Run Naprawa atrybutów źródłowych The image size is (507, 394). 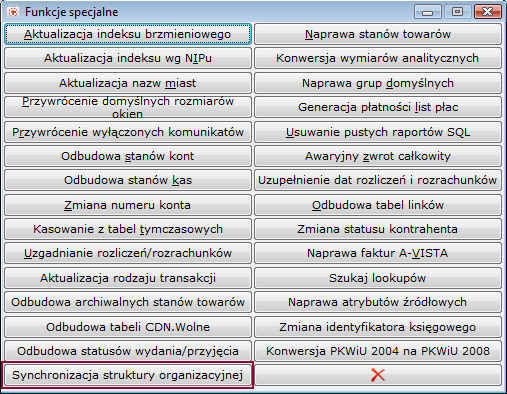tap(378, 302)
